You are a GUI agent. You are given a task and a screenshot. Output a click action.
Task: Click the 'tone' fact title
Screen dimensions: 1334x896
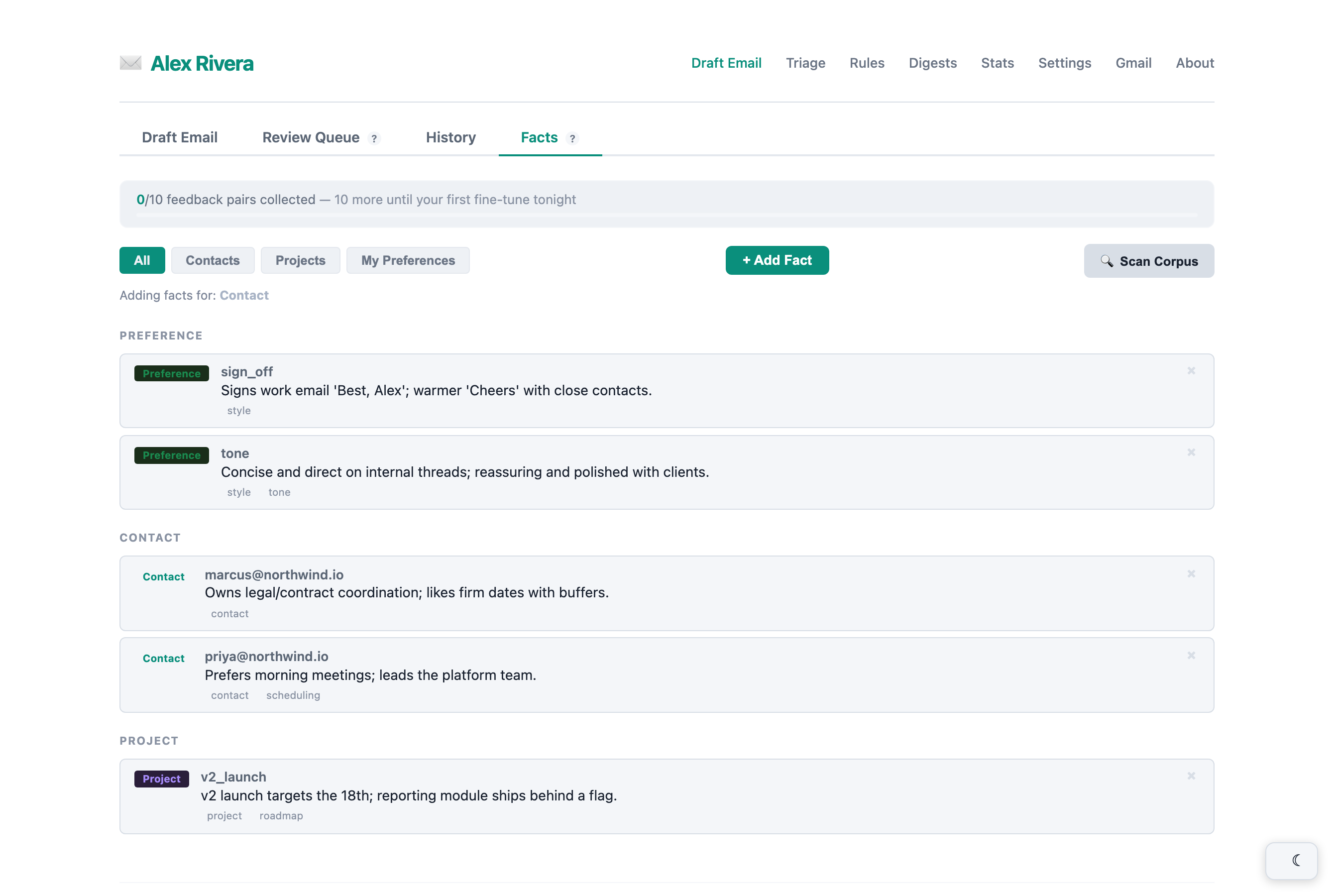pyautogui.click(x=235, y=453)
